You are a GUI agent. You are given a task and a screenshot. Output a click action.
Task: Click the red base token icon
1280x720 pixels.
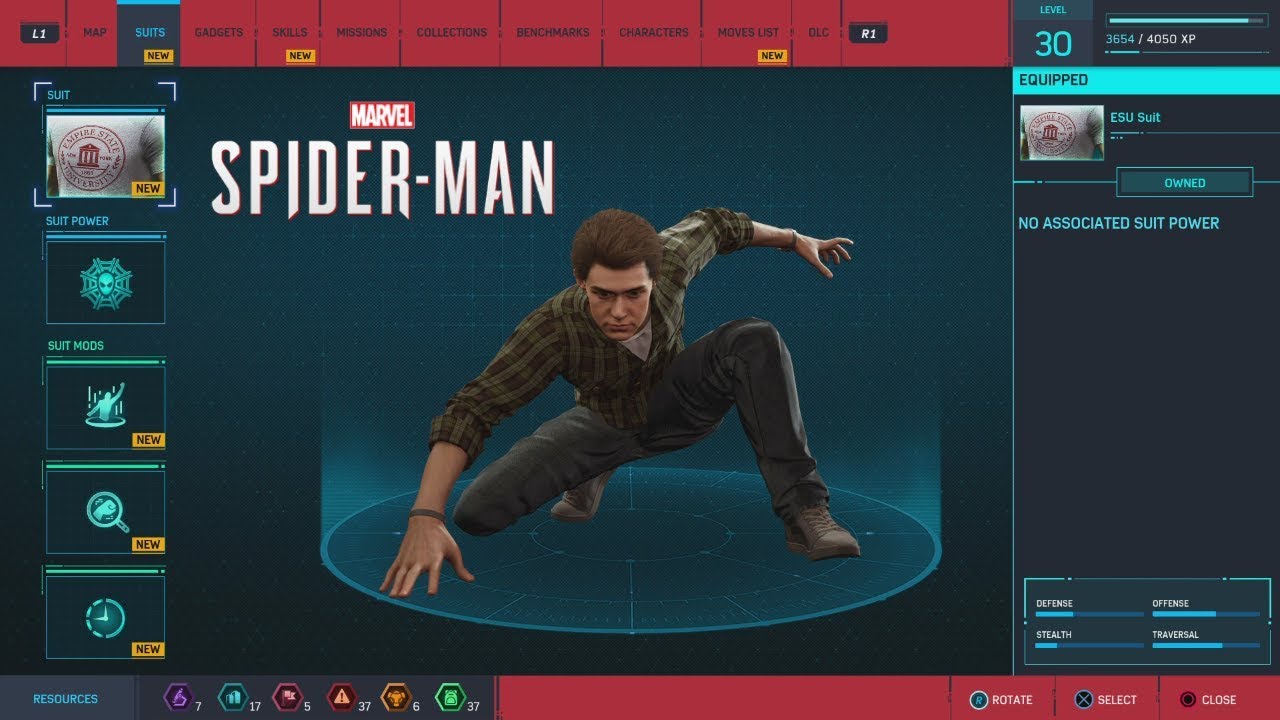287,697
